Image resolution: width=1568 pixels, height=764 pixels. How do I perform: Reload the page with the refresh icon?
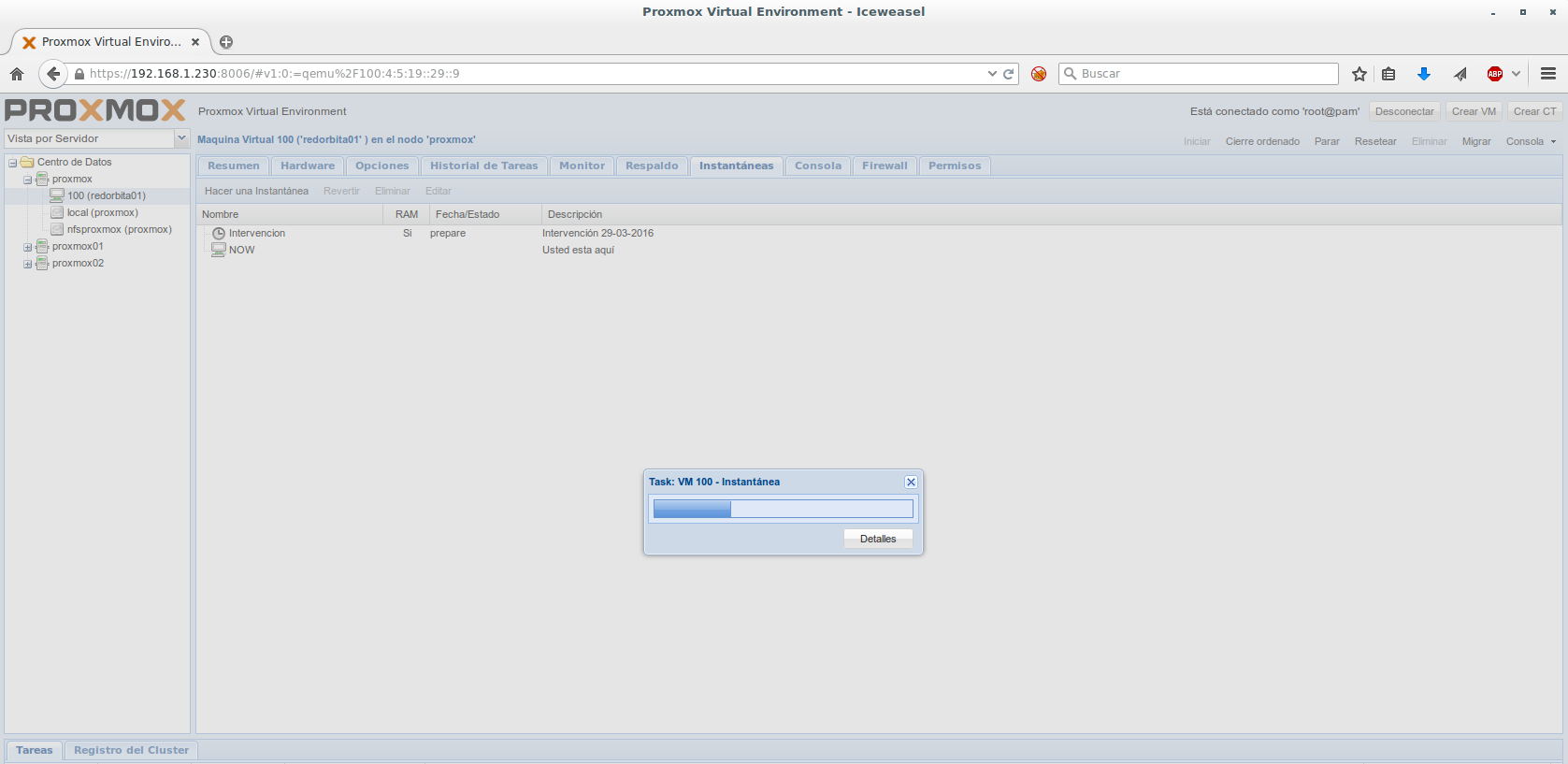pos(1009,74)
